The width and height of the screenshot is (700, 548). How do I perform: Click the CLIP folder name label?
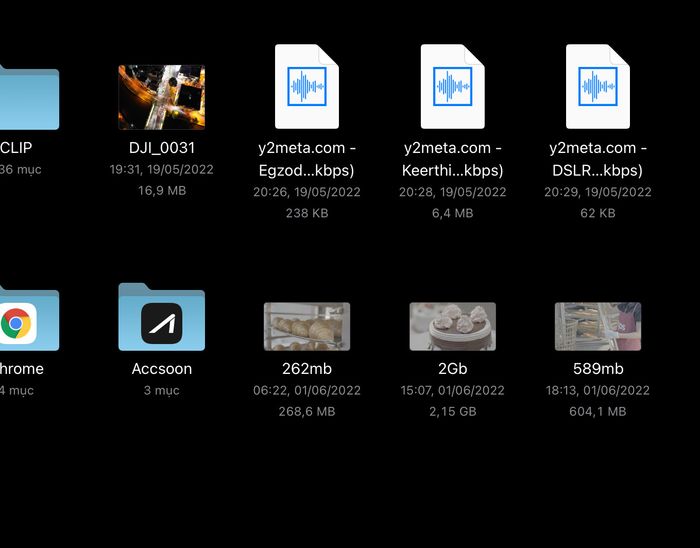(x=17, y=147)
